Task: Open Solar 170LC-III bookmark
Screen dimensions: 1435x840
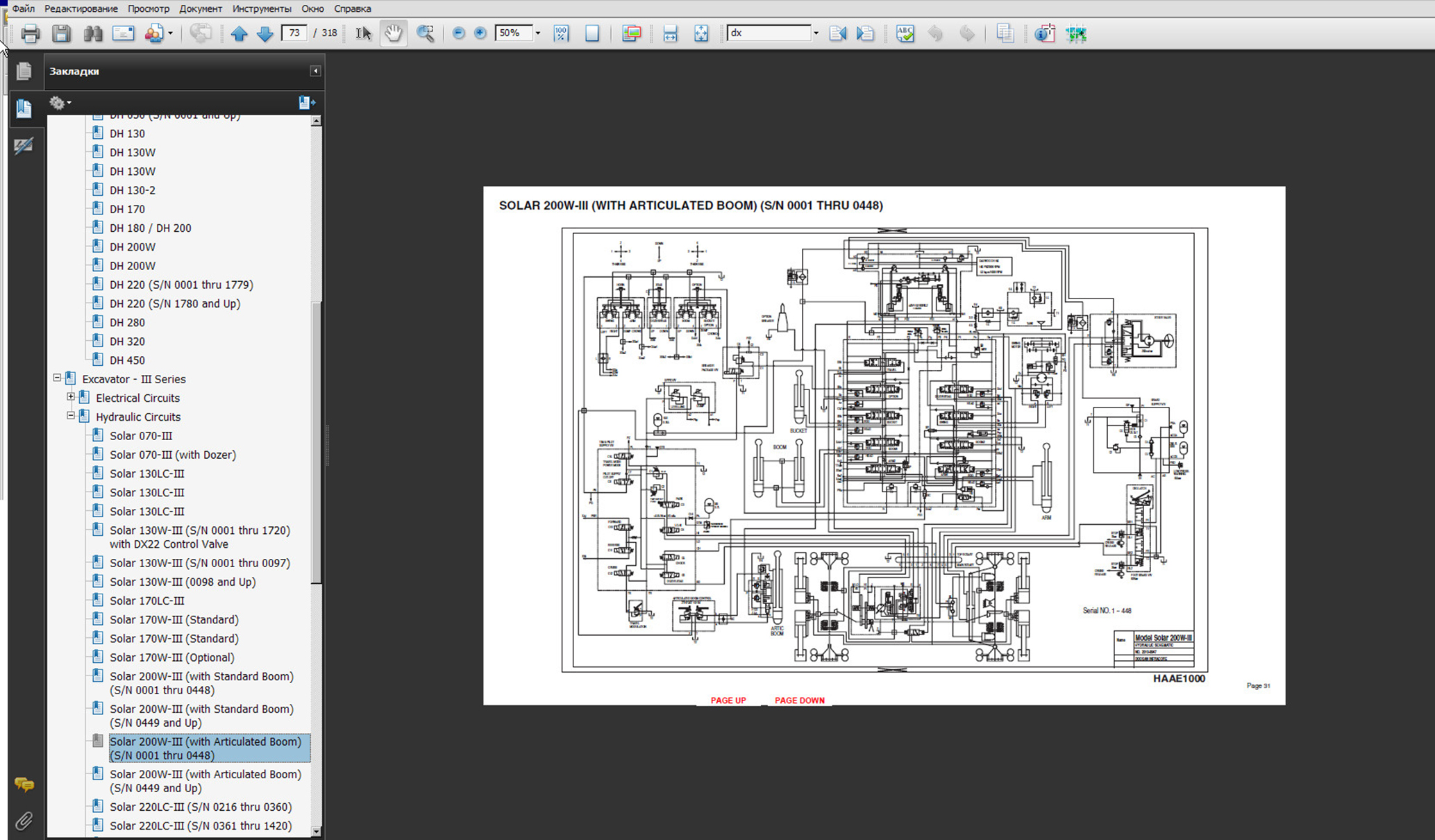Action: tap(146, 600)
